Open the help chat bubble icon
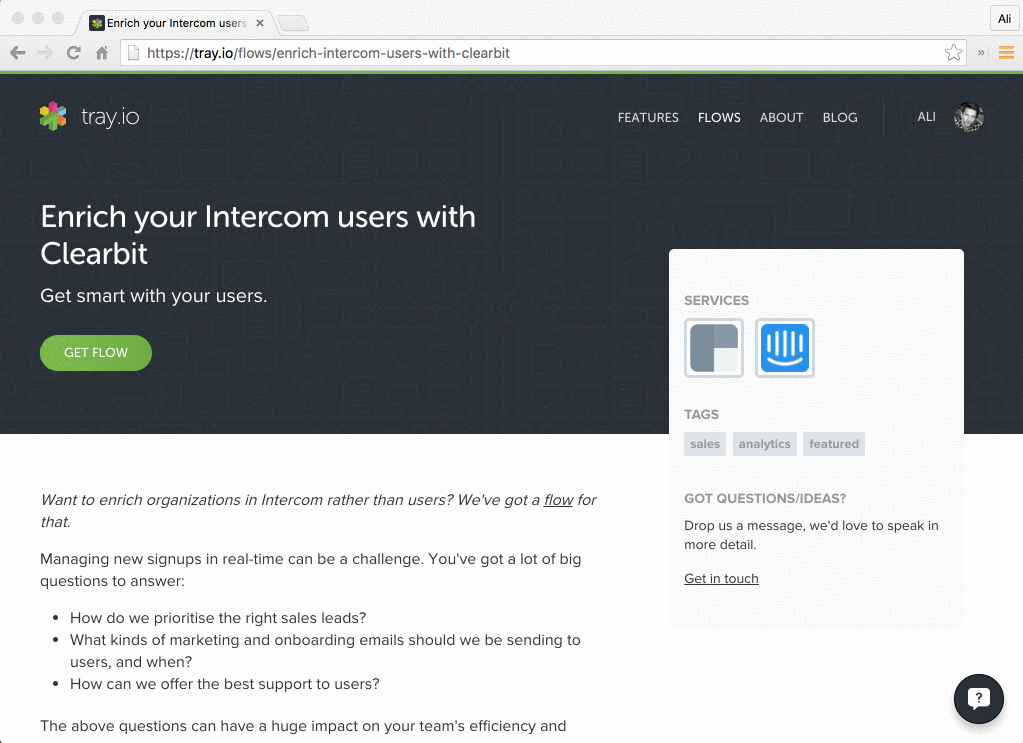1023x743 pixels. click(x=978, y=698)
